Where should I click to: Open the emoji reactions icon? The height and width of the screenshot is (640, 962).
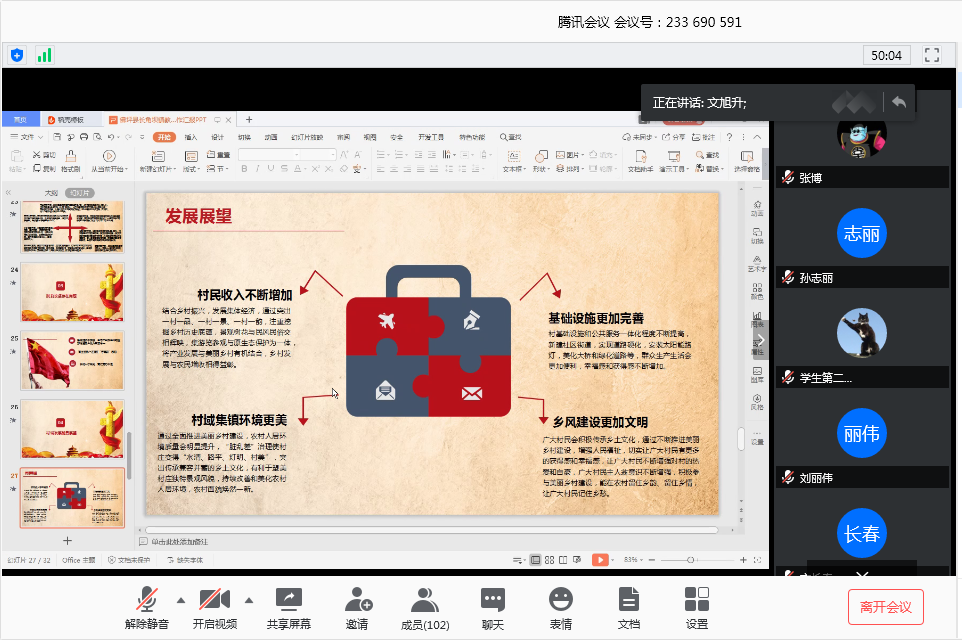click(x=560, y=600)
